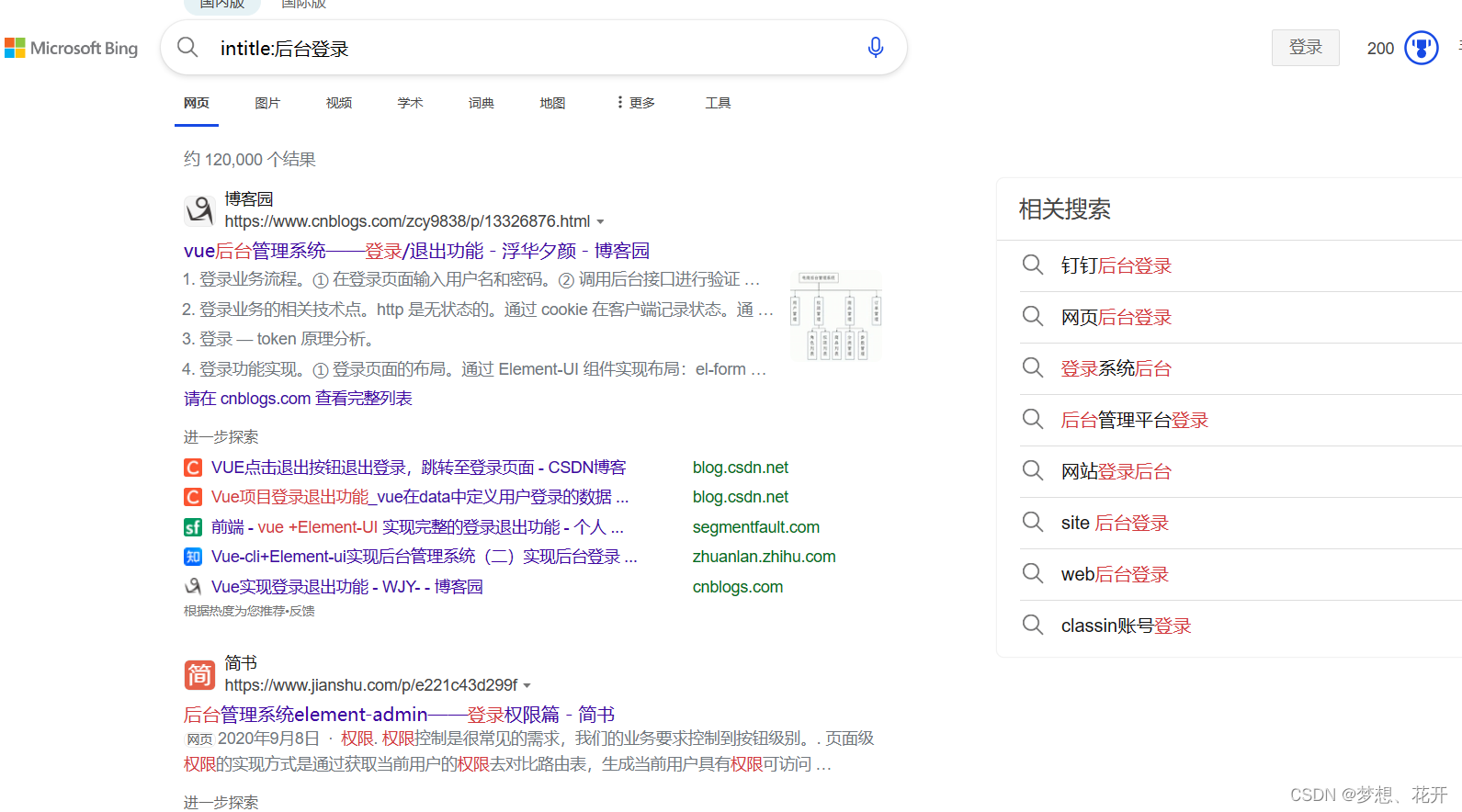
Task: Click magnifier icon next to classin账号登录
Action: pyautogui.click(x=1033, y=626)
